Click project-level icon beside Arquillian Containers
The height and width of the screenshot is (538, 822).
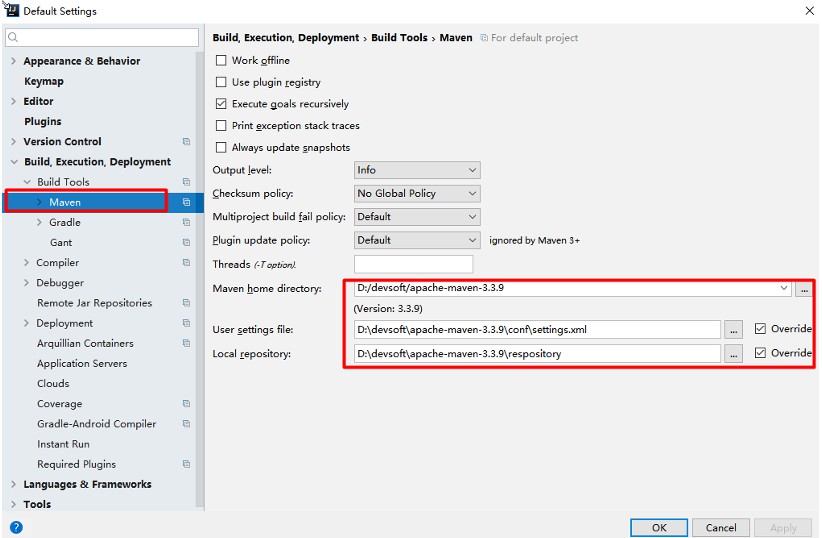[186, 343]
